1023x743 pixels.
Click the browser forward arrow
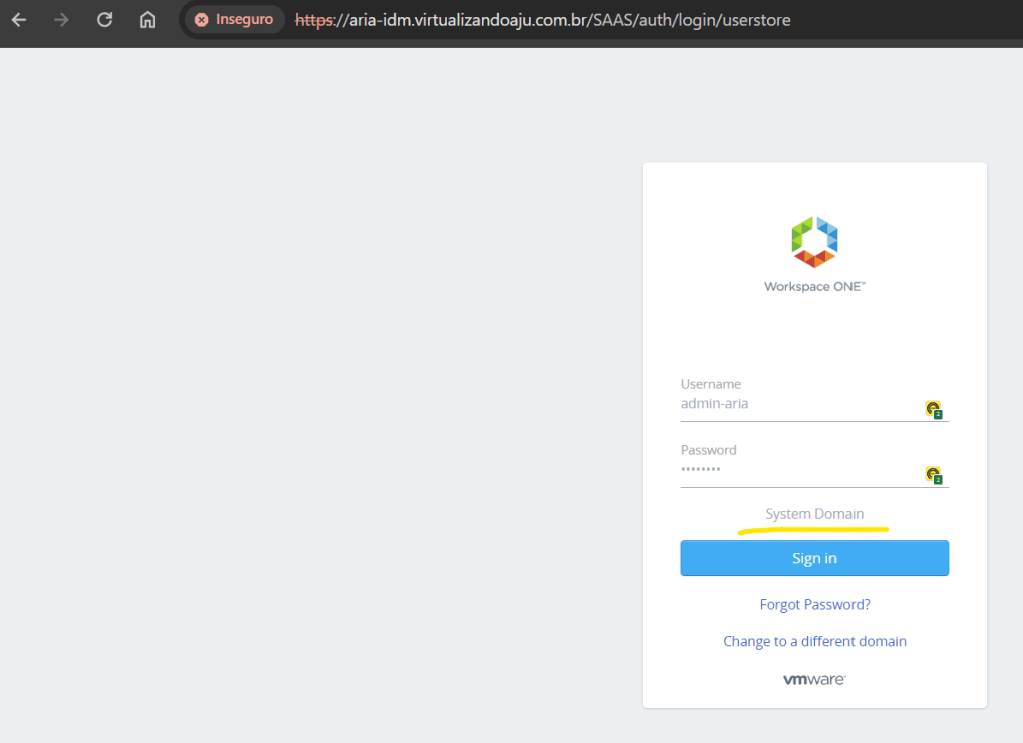pyautogui.click(x=61, y=20)
